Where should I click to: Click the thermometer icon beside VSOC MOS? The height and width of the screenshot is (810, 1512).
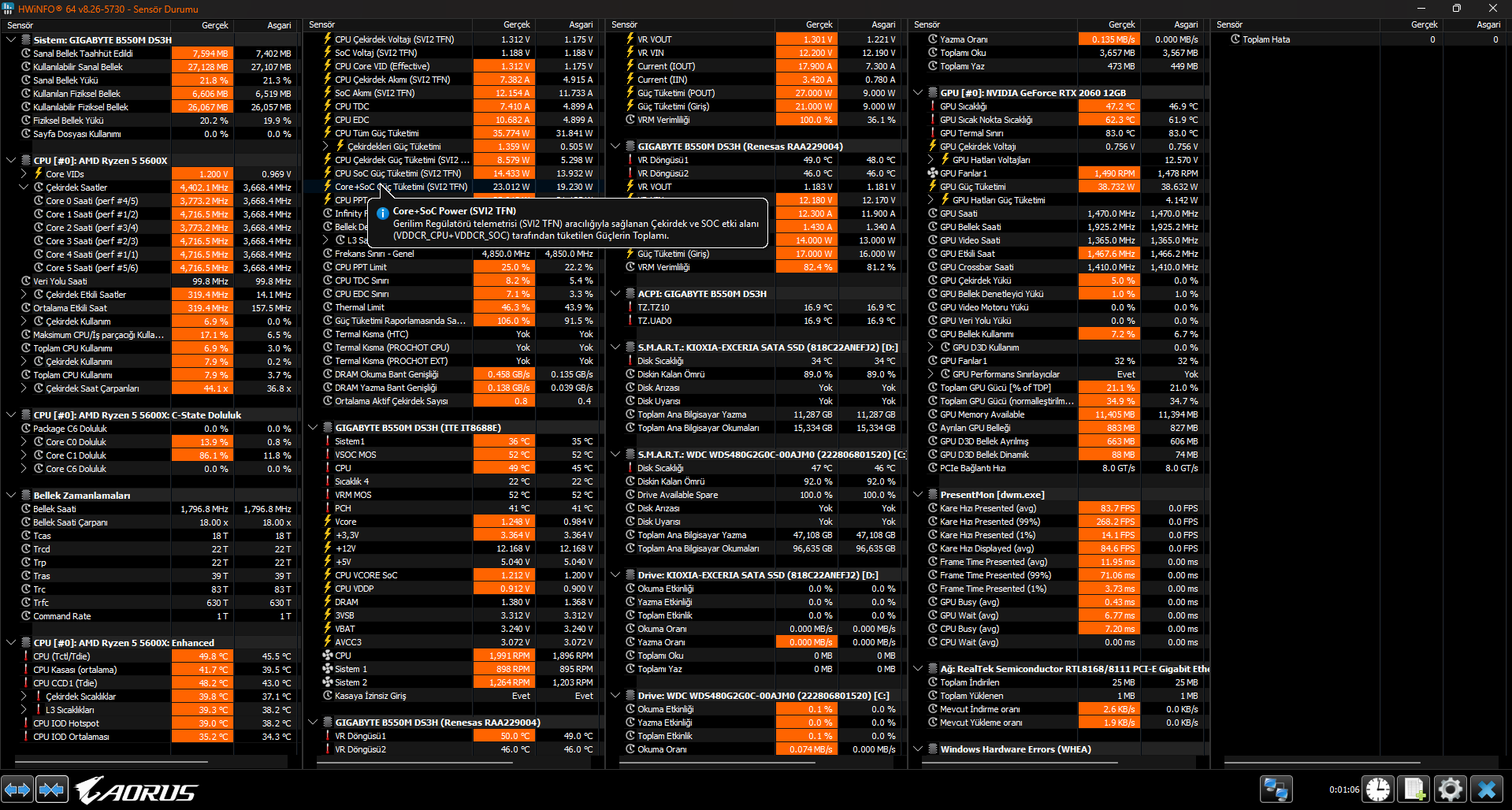(x=328, y=455)
